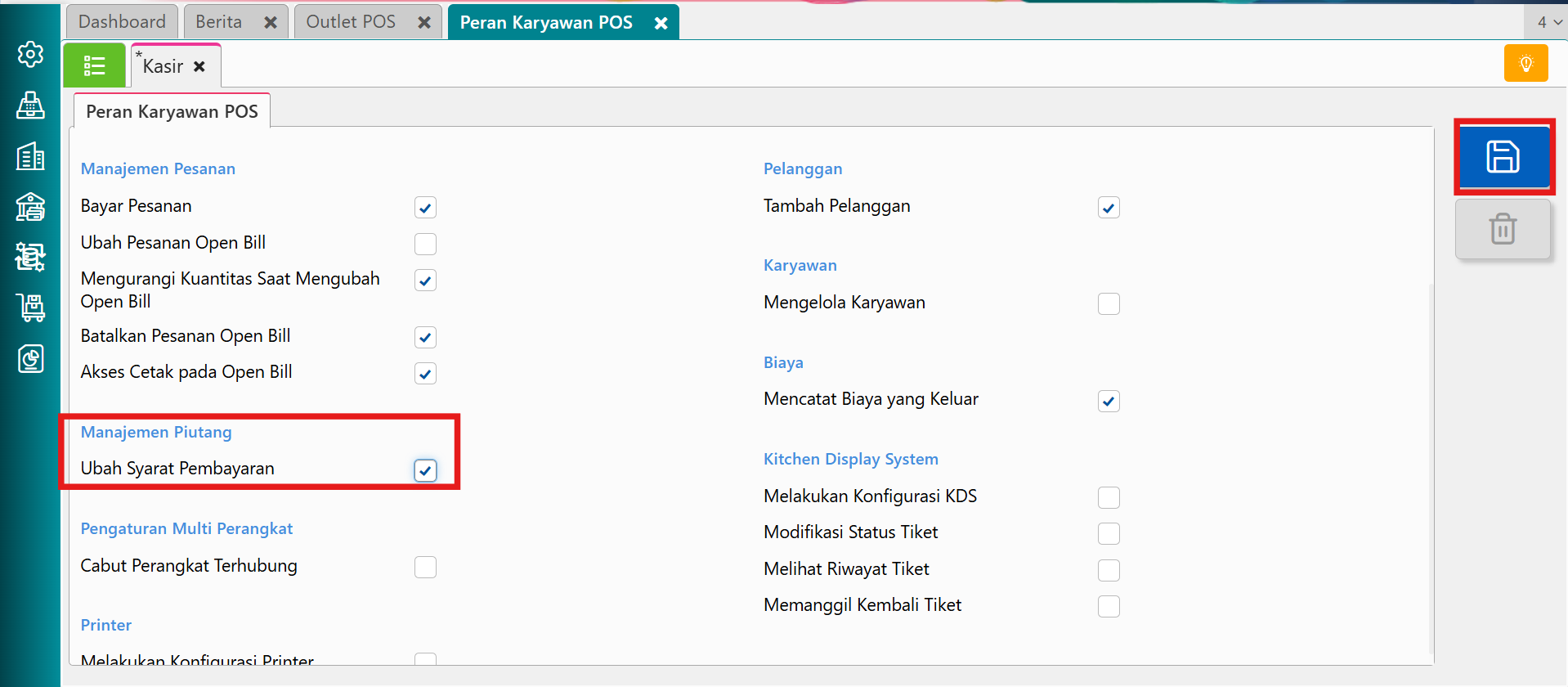The height and width of the screenshot is (687, 1568).
Task: Uncheck Ubah Syarat Pembayaran checkbox
Action: (x=425, y=470)
